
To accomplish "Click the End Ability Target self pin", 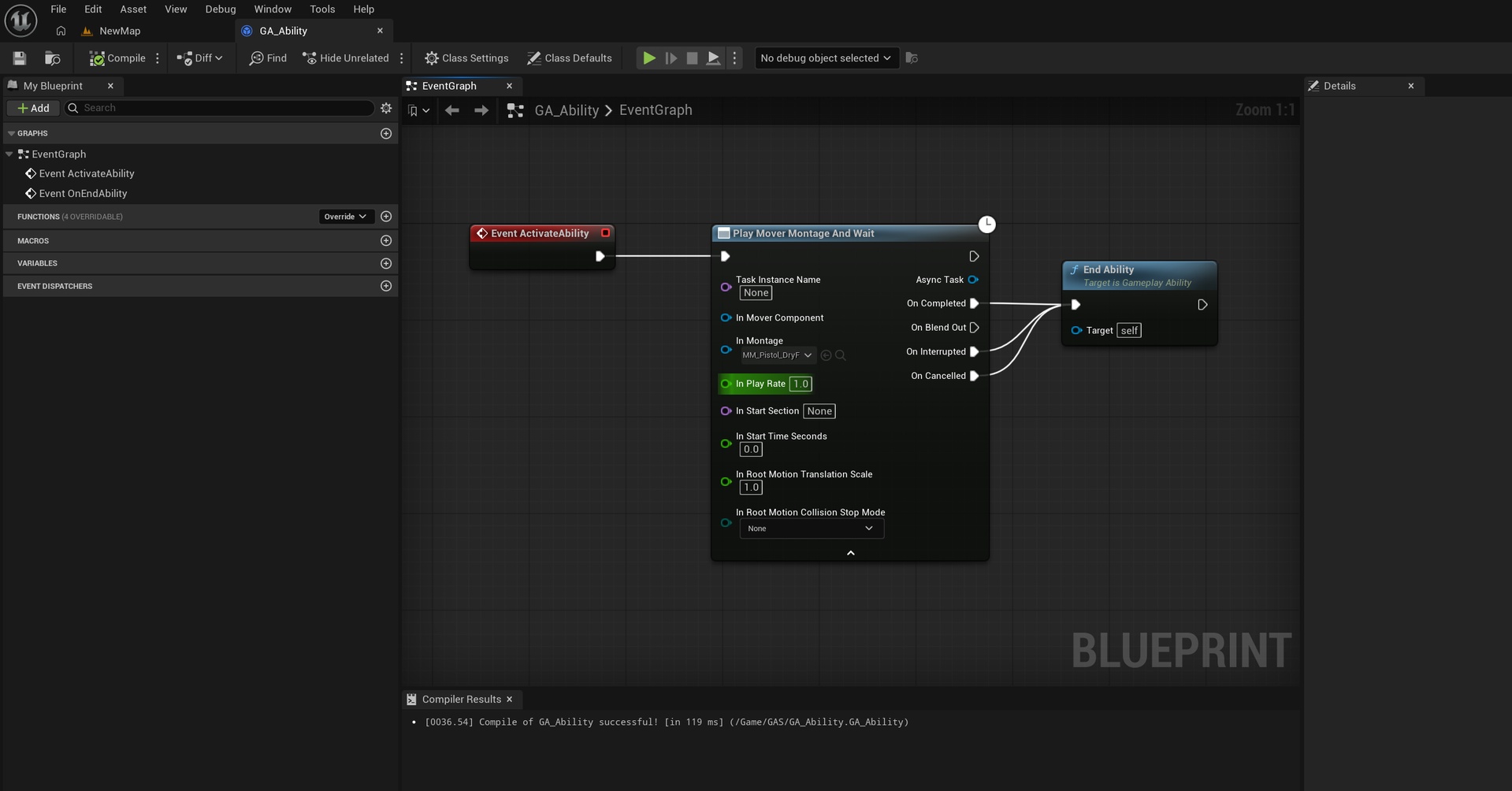I will (1076, 330).
